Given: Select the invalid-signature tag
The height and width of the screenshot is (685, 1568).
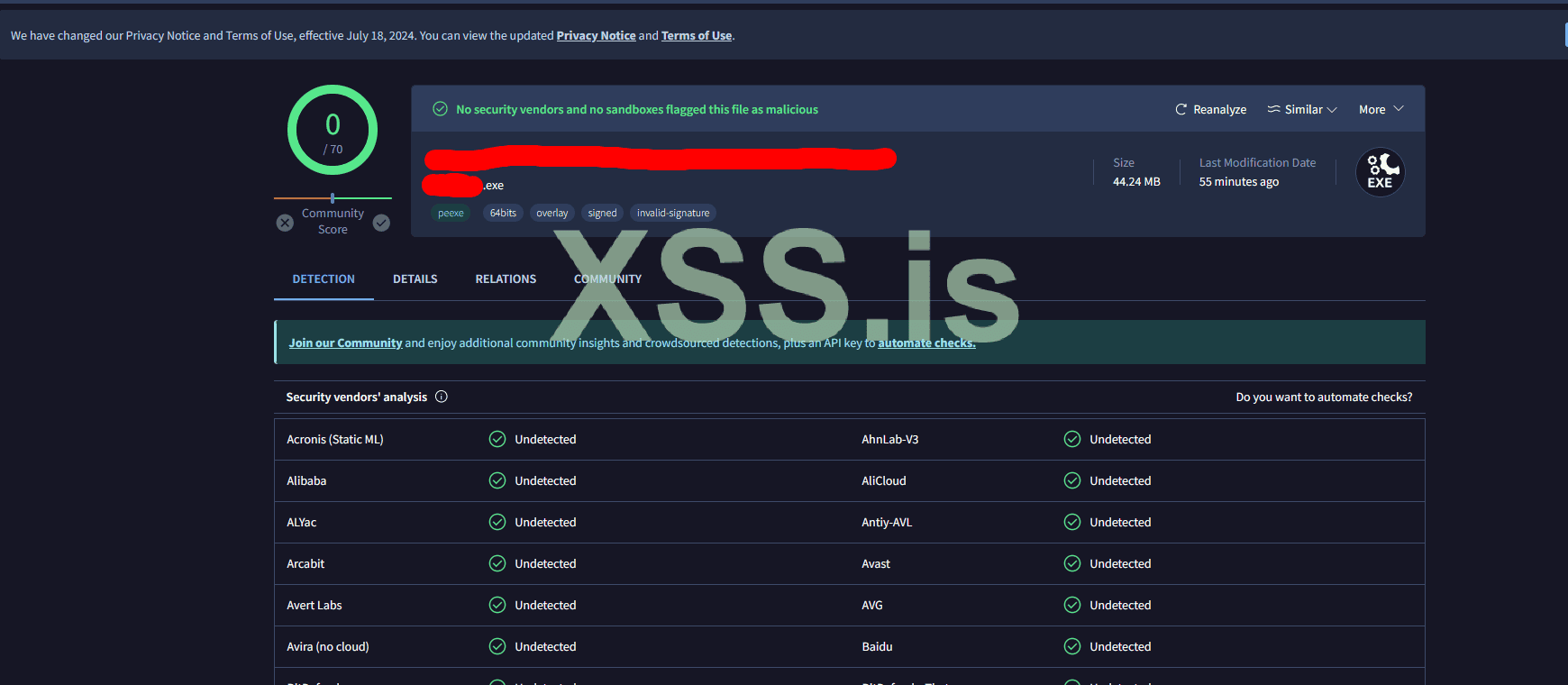Looking at the screenshot, I should [x=673, y=214].
